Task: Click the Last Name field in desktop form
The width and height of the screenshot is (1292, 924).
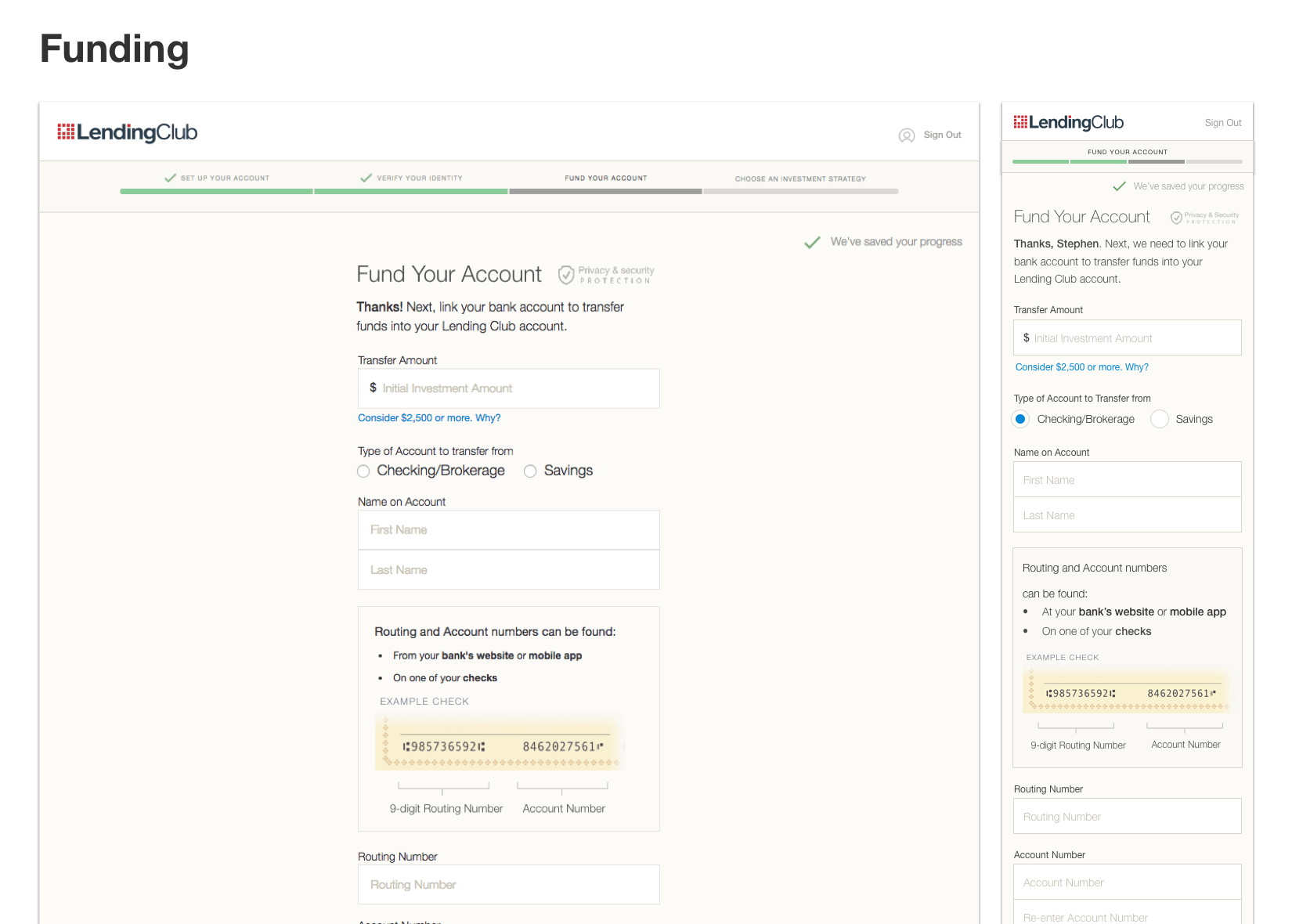Action: (509, 570)
